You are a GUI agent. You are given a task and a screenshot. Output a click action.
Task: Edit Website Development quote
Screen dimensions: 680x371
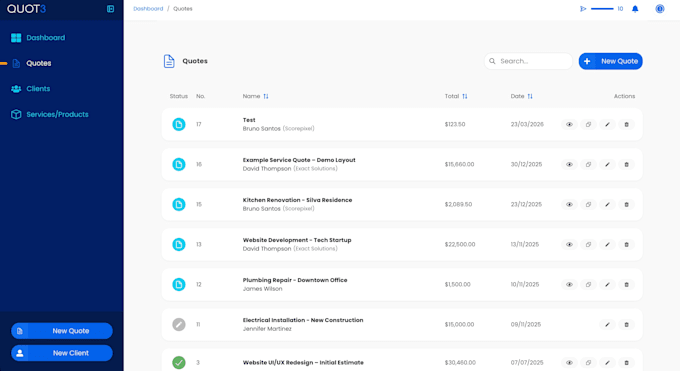point(608,245)
